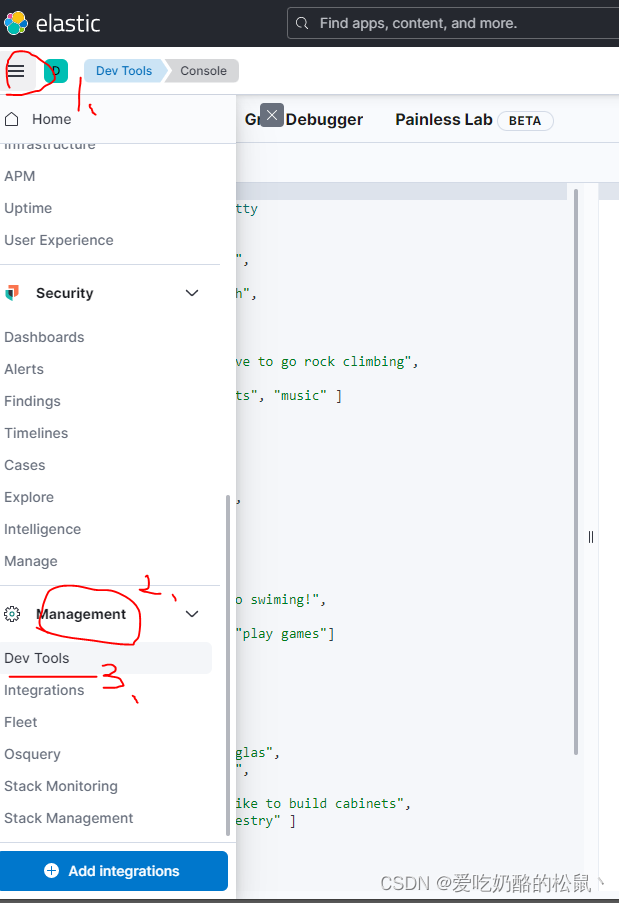Viewport: 619px width, 903px height.
Task: Select Dev Tools under Management
Action: (x=106, y=658)
